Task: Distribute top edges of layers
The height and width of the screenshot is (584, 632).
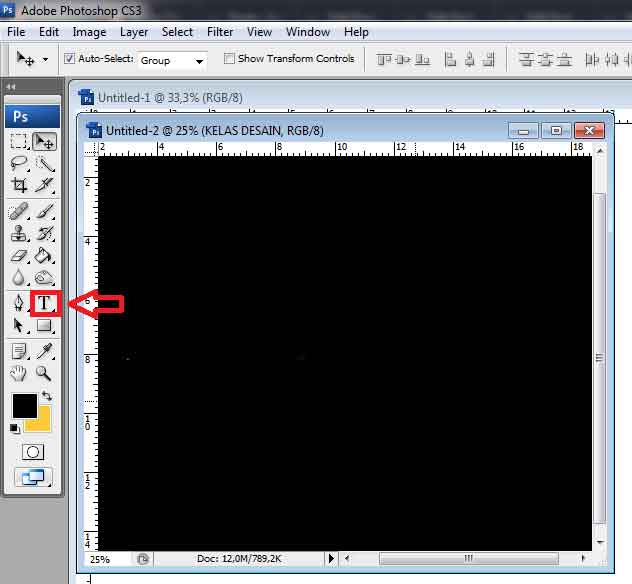Action: point(526,60)
